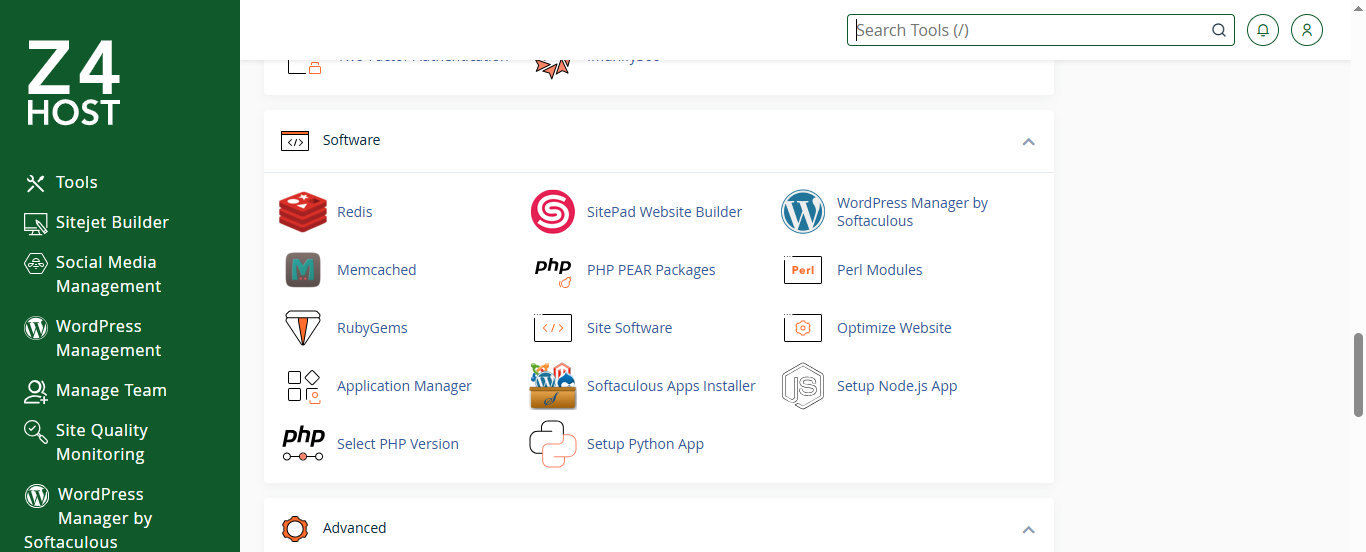The width and height of the screenshot is (1366, 552).
Task: Open the PHP PEAR Packages link
Action: (651, 270)
